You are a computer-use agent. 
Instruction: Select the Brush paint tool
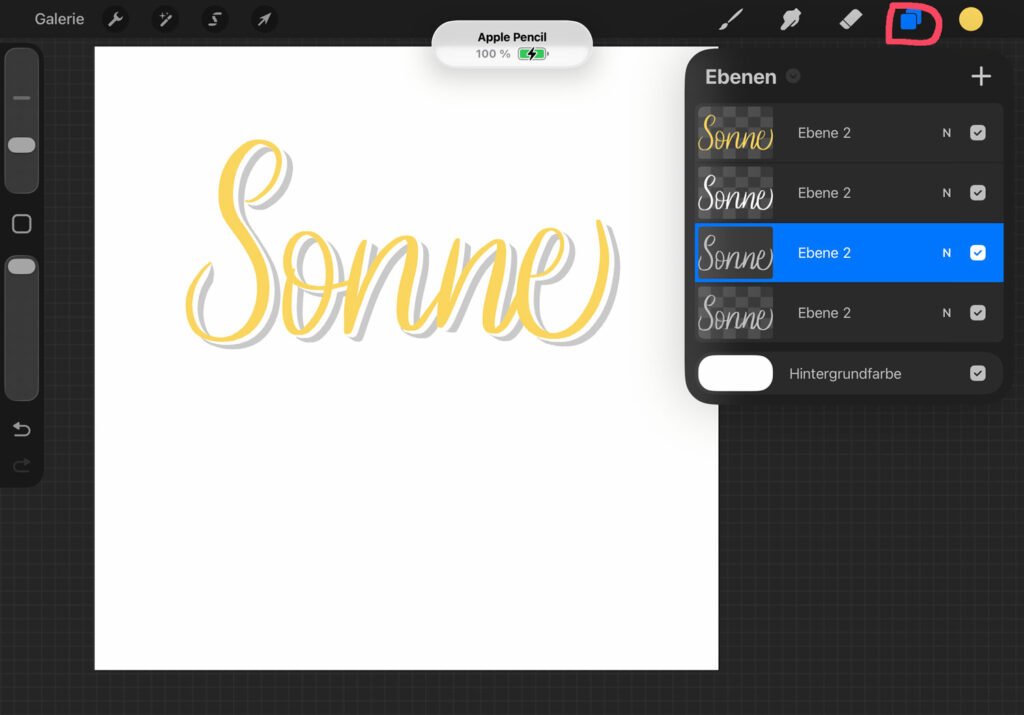(x=731, y=19)
